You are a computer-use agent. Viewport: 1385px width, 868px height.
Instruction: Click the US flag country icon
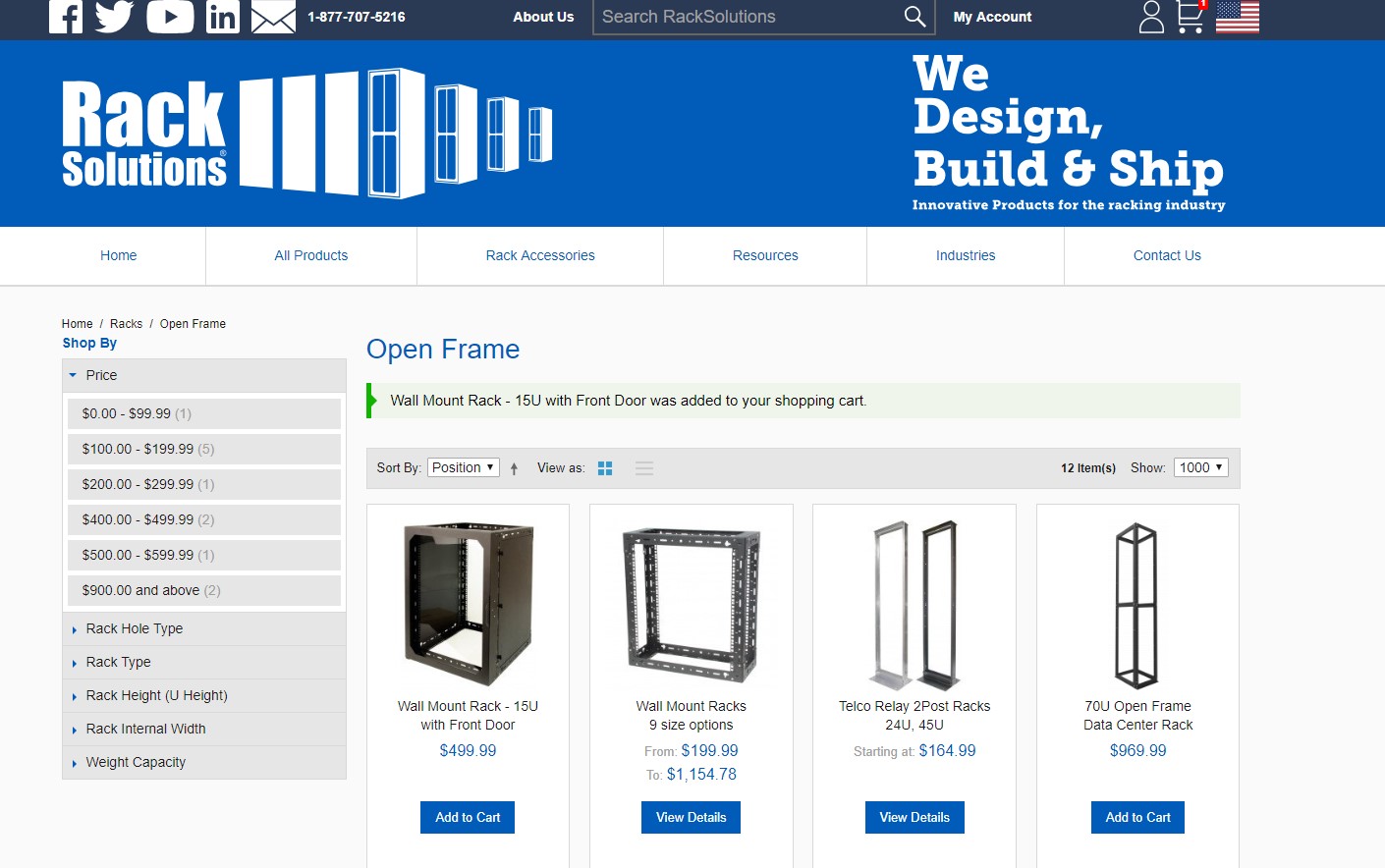pos(1238,17)
